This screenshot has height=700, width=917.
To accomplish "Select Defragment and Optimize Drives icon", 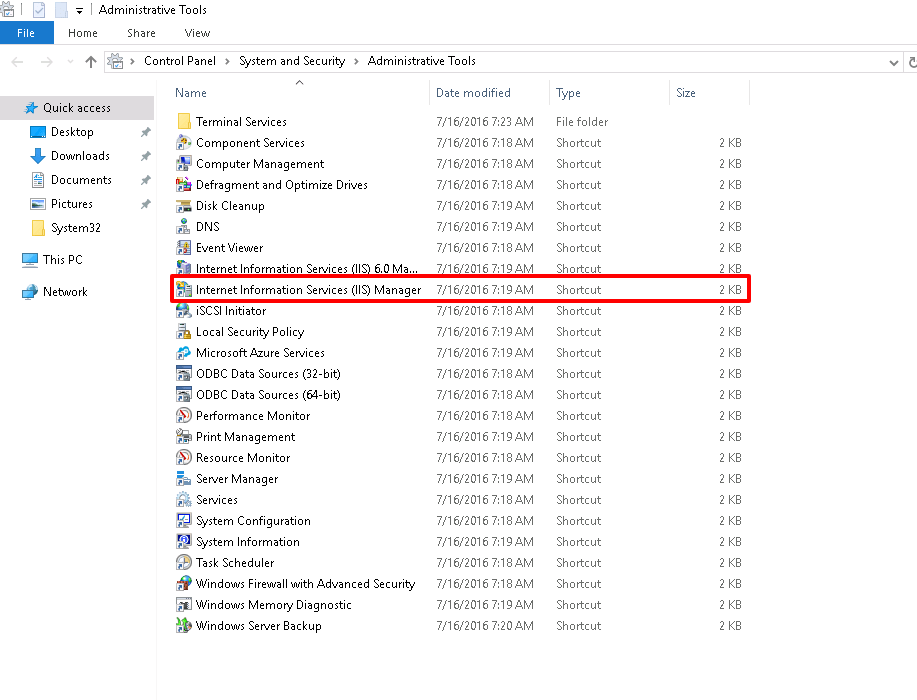I will coord(184,185).
